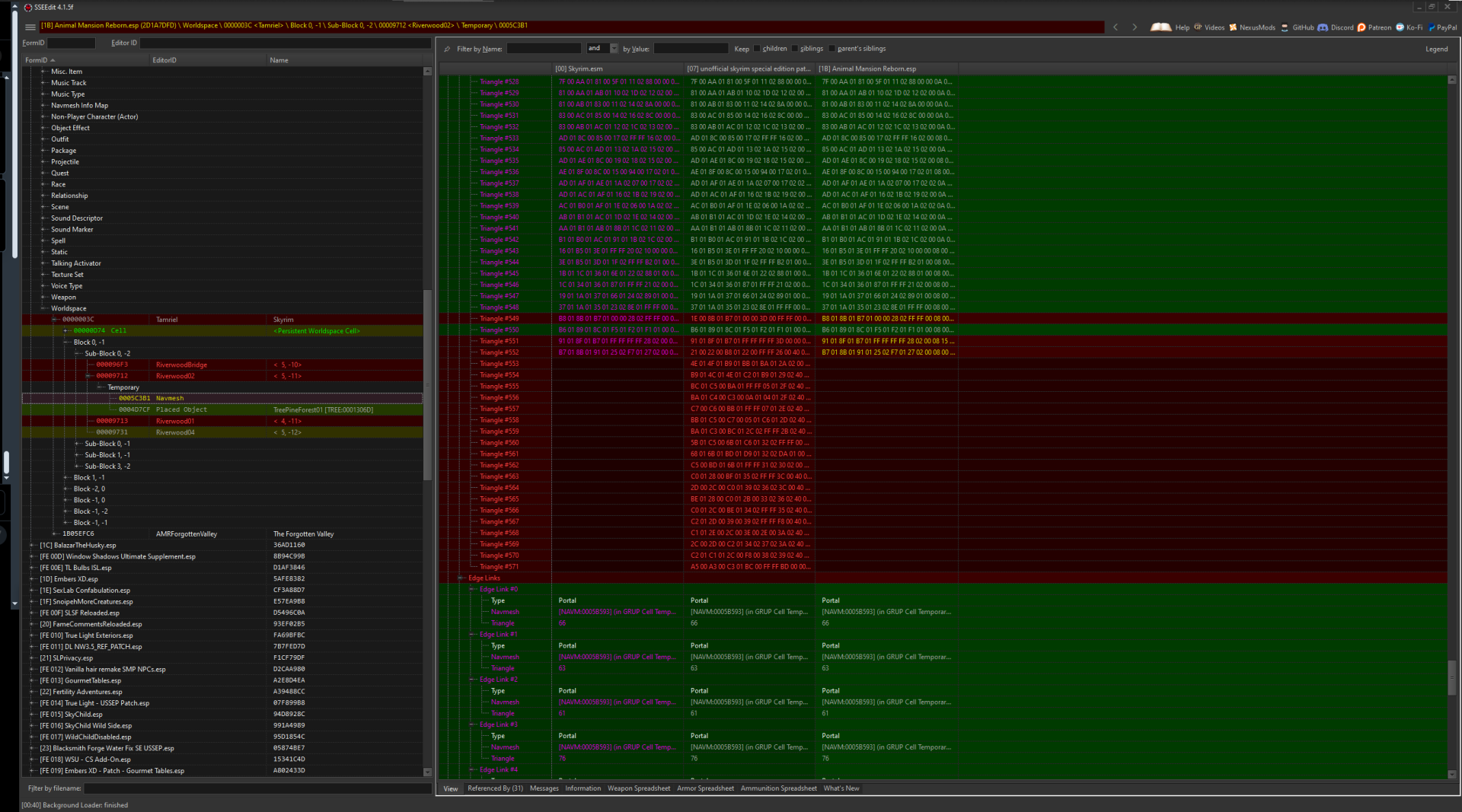Viewport: 1462px width, 812px height.
Task: Select the 0005C3B1 Navmesh record
Action: pyautogui.click(x=222, y=399)
